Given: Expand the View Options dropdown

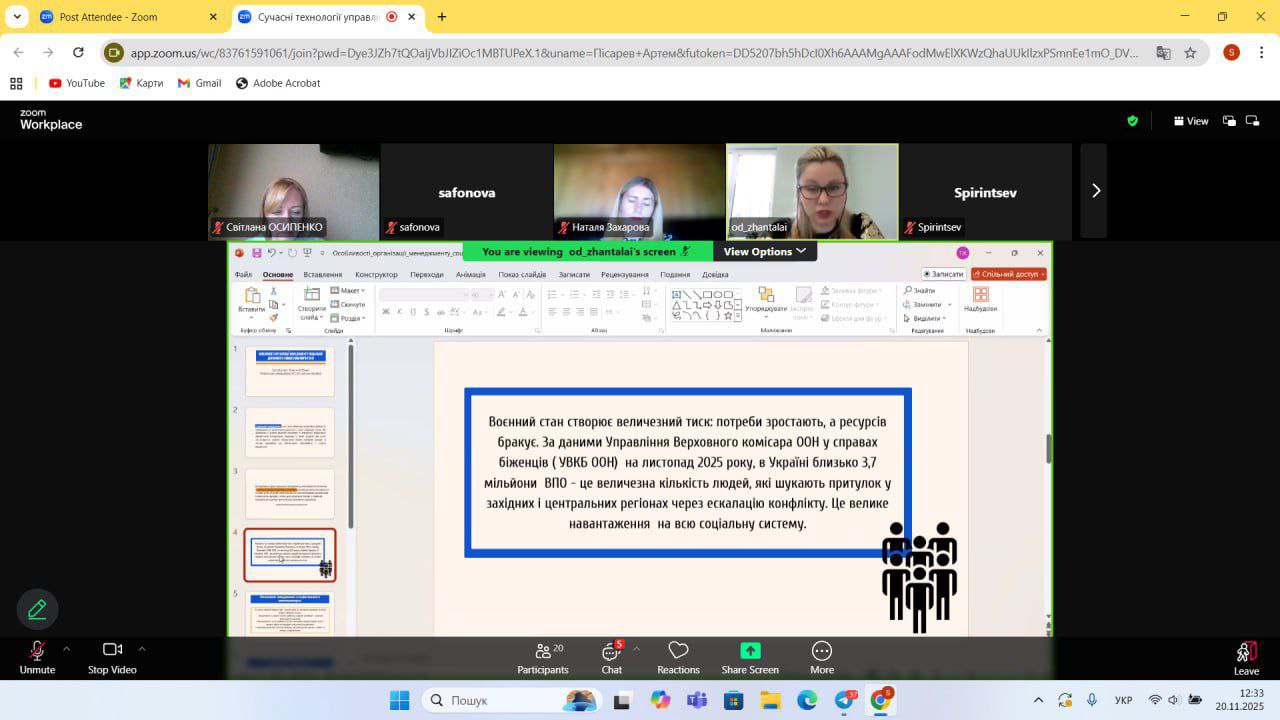Looking at the screenshot, I should pos(765,252).
